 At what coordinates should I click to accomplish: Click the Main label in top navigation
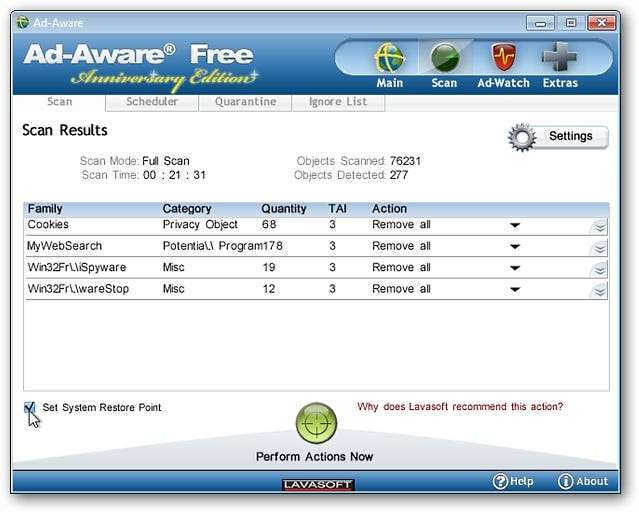(x=390, y=83)
